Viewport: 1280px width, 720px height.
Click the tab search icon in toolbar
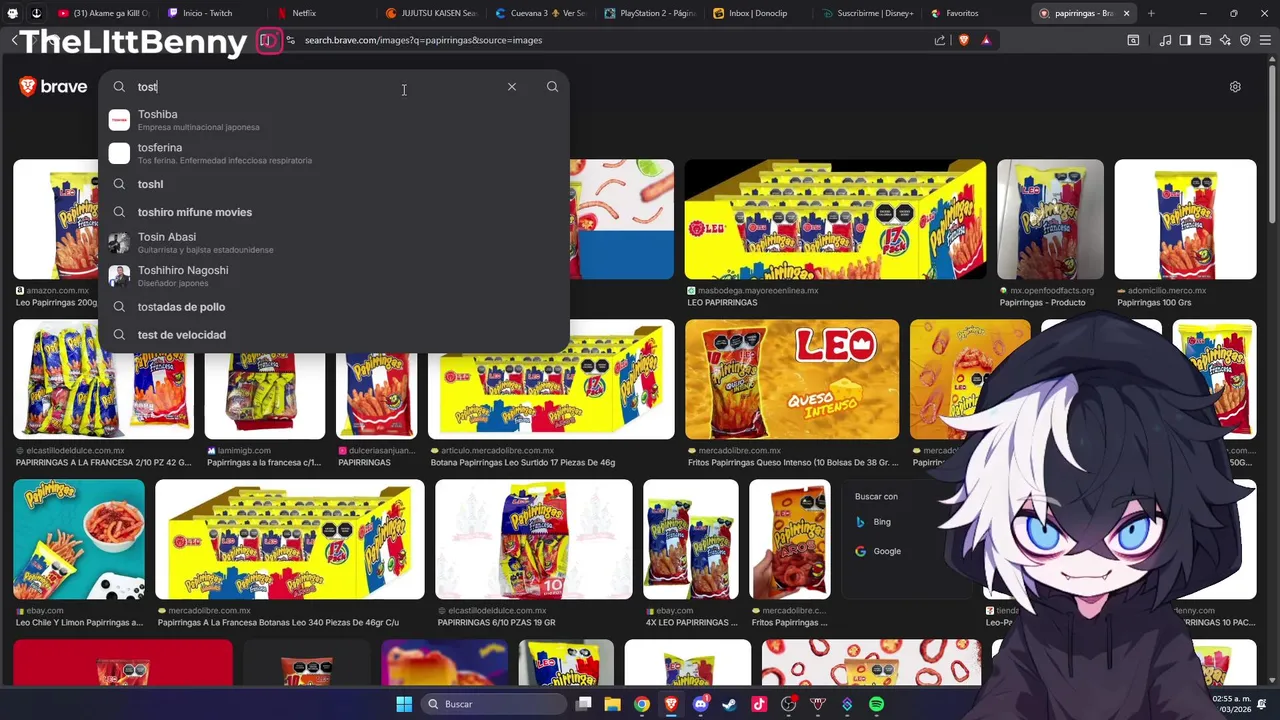click(x=1133, y=40)
